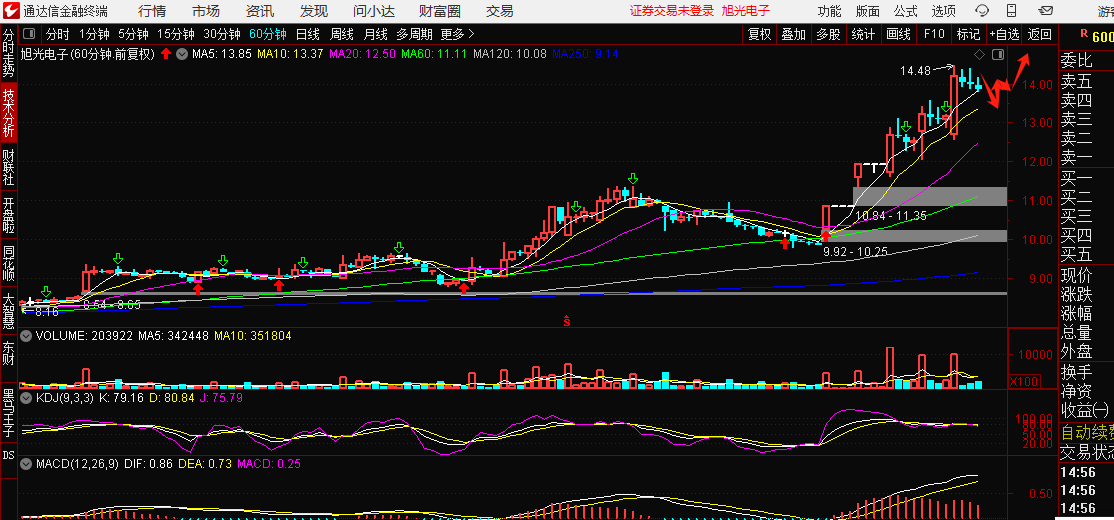Open the 分时走势 sidebar tab
Viewport: 1114px width, 520px height.
point(9,53)
